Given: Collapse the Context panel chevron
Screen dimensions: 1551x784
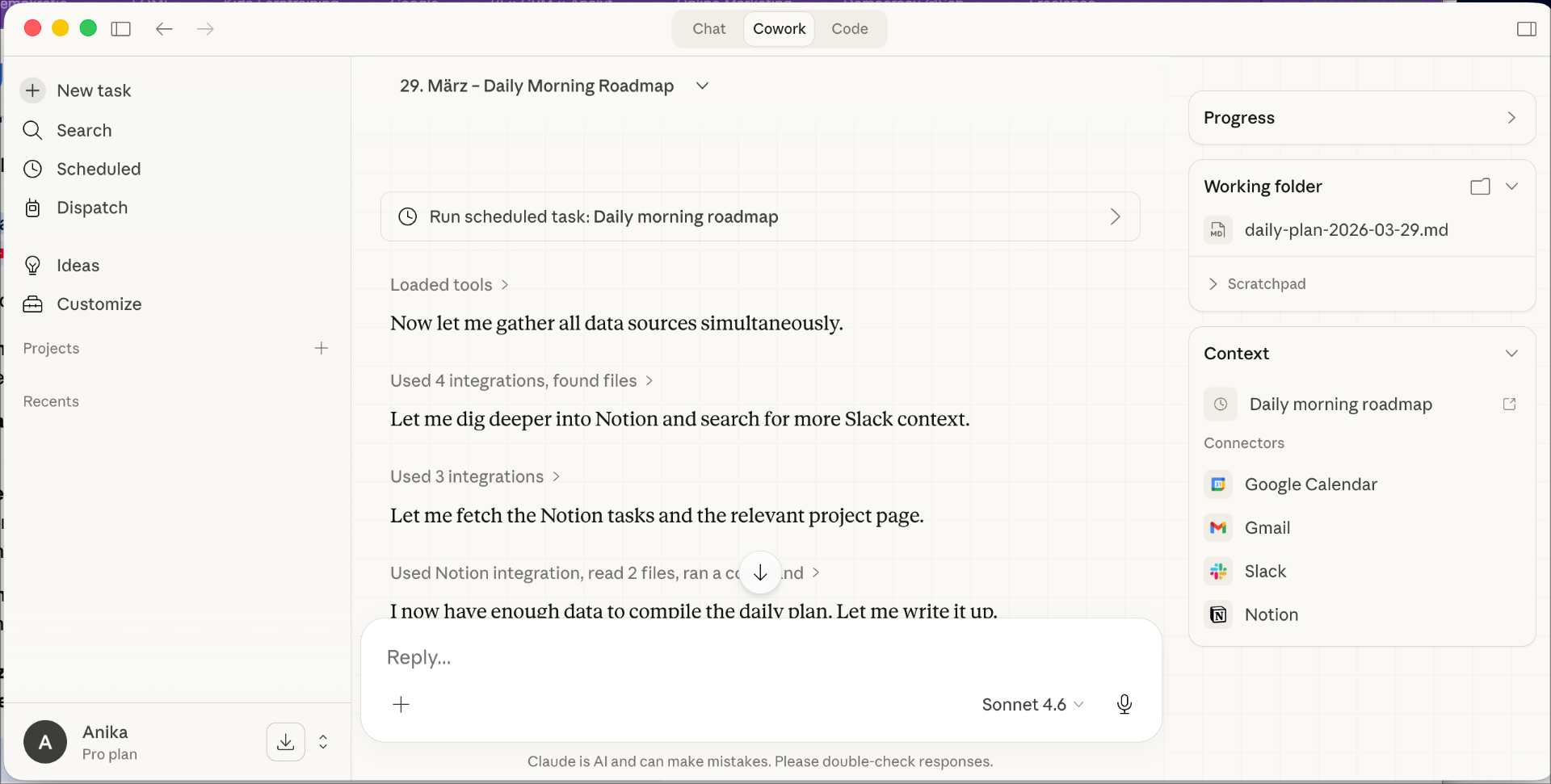Looking at the screenshot, I should tap(1511, 354).
